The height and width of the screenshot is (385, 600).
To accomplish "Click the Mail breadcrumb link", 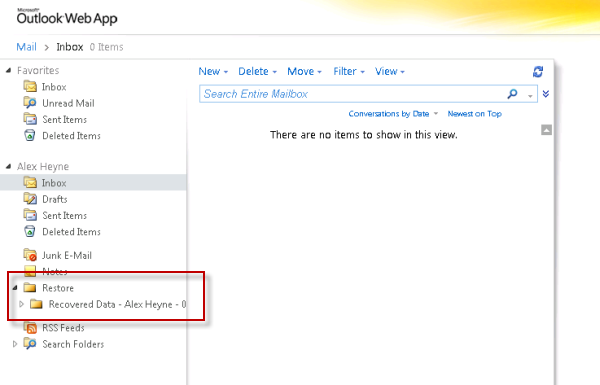I will click(x=26, y=47).
